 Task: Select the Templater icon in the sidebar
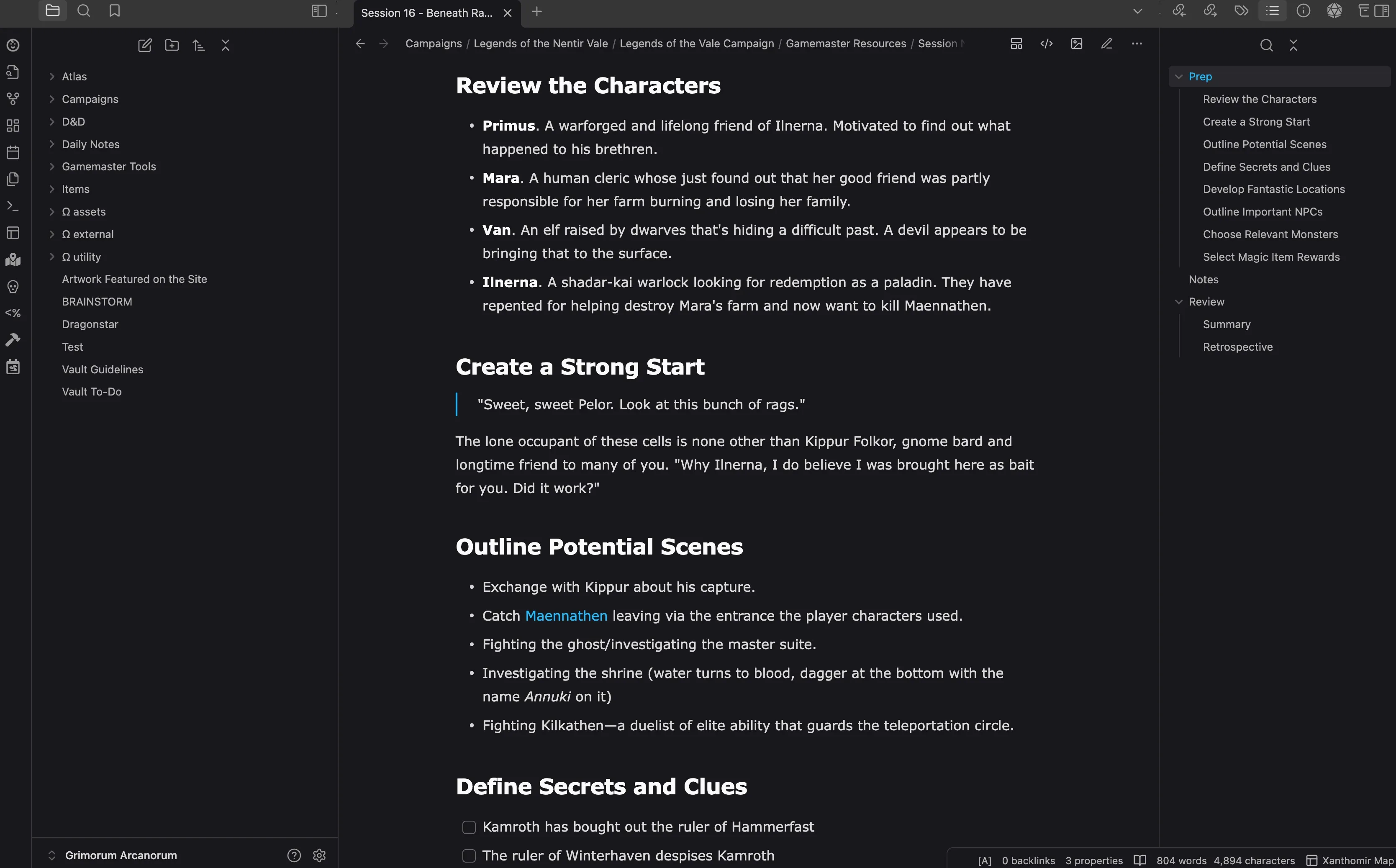[x=13, y=313]
